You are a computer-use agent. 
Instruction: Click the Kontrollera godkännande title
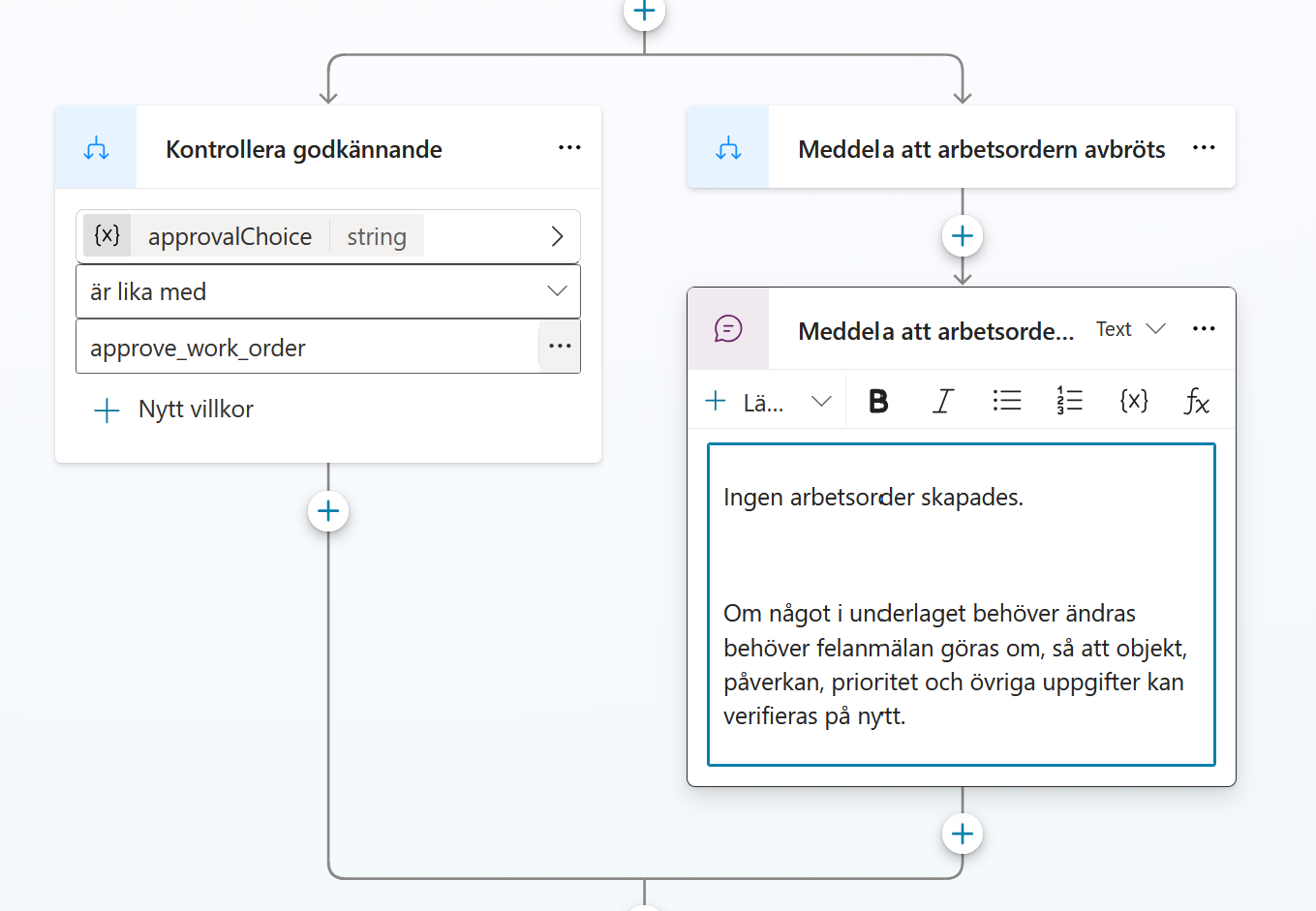(304, 149)
